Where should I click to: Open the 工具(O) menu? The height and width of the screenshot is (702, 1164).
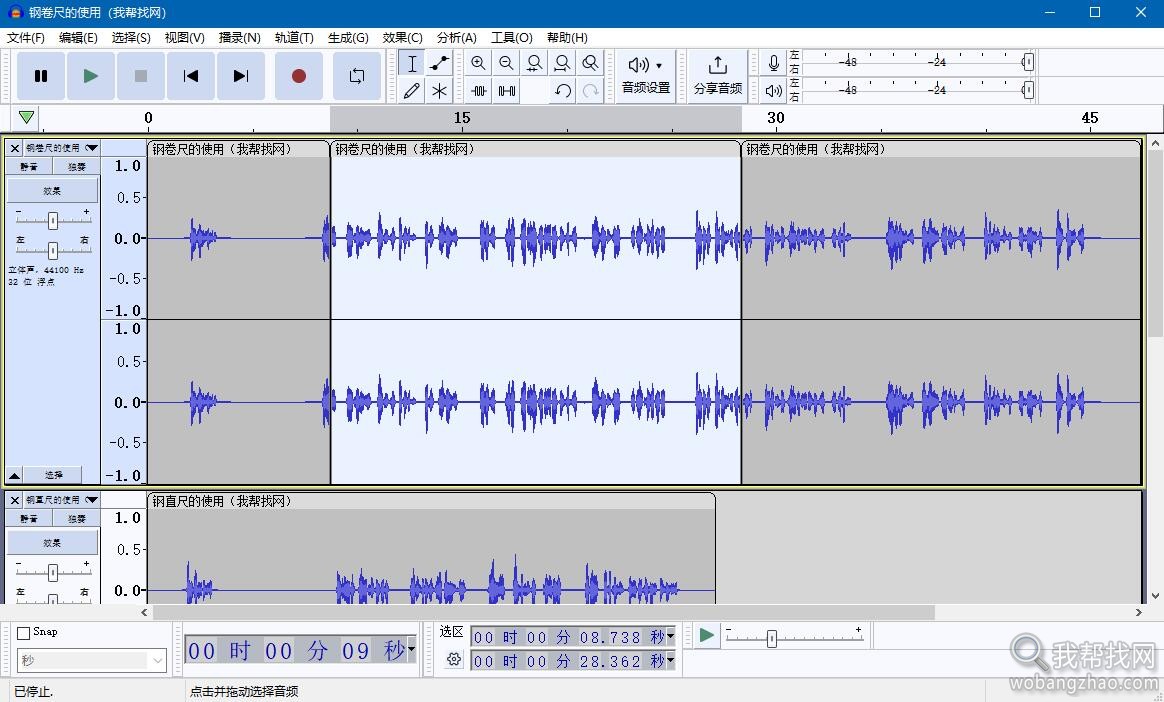[511, 37]
